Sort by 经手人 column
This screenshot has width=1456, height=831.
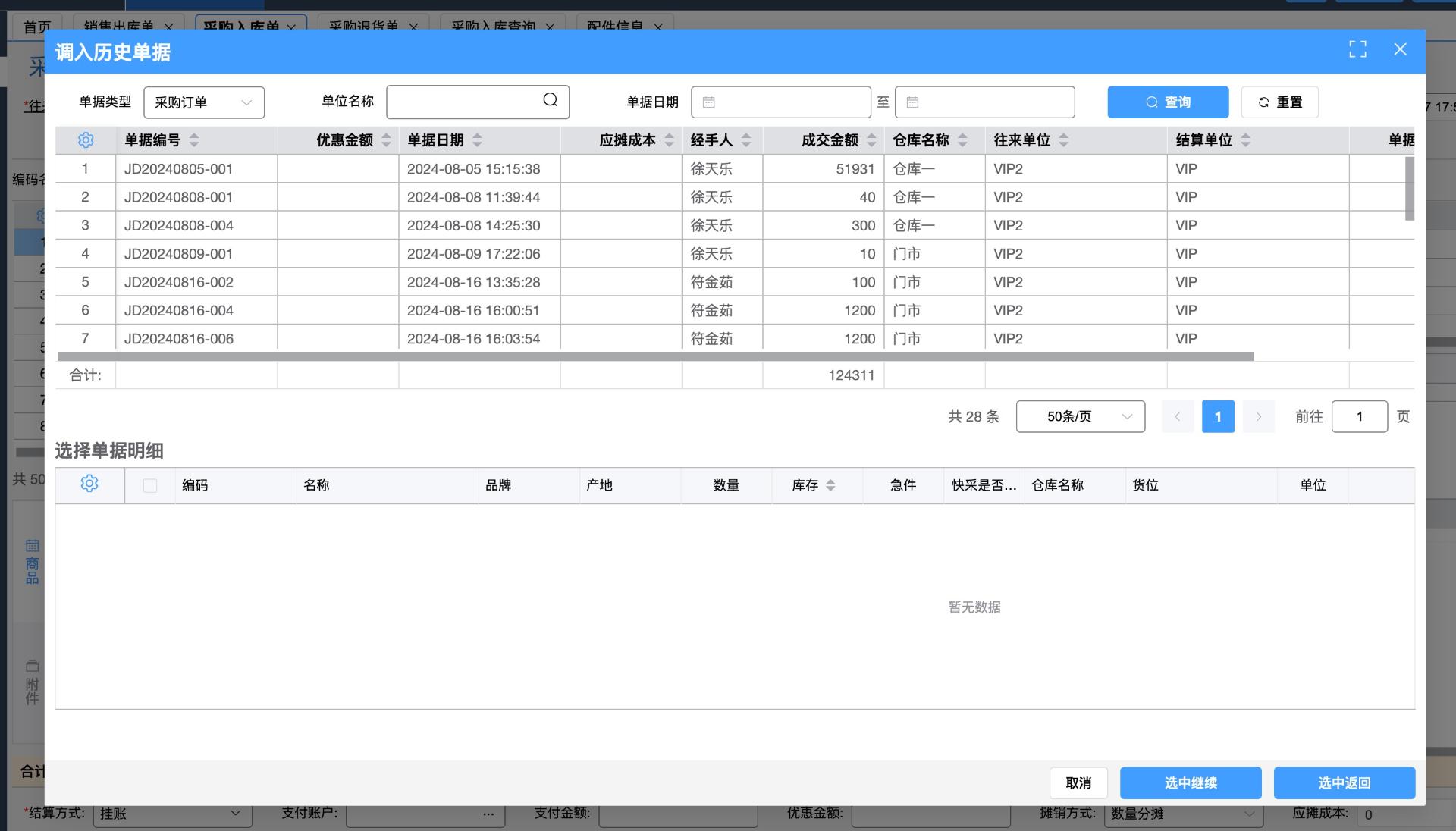[x=746, y=140]
